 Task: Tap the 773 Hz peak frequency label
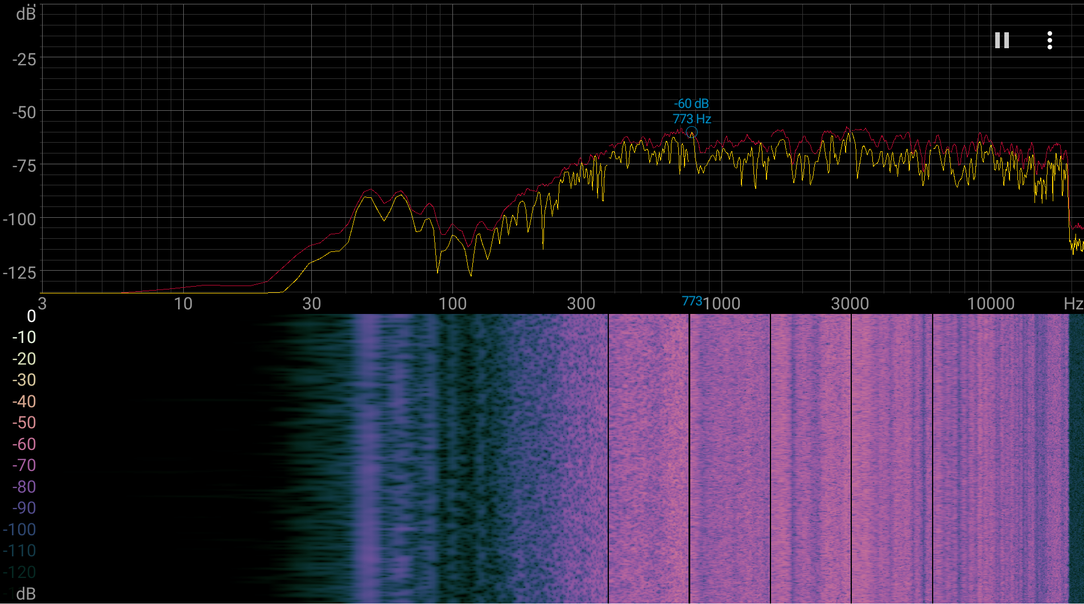tap(692, 119)
